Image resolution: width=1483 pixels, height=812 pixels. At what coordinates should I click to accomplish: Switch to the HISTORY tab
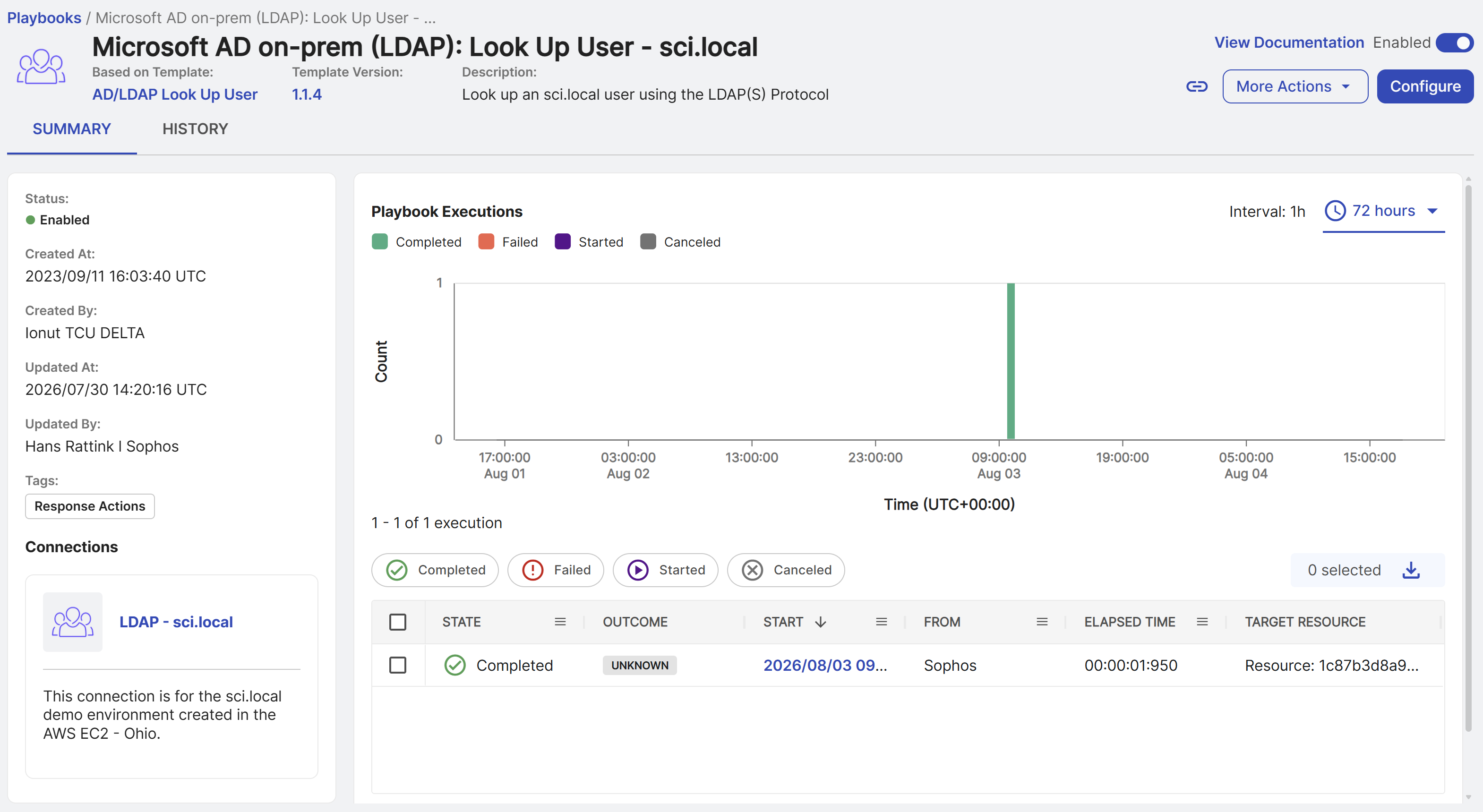click(195, 129)
